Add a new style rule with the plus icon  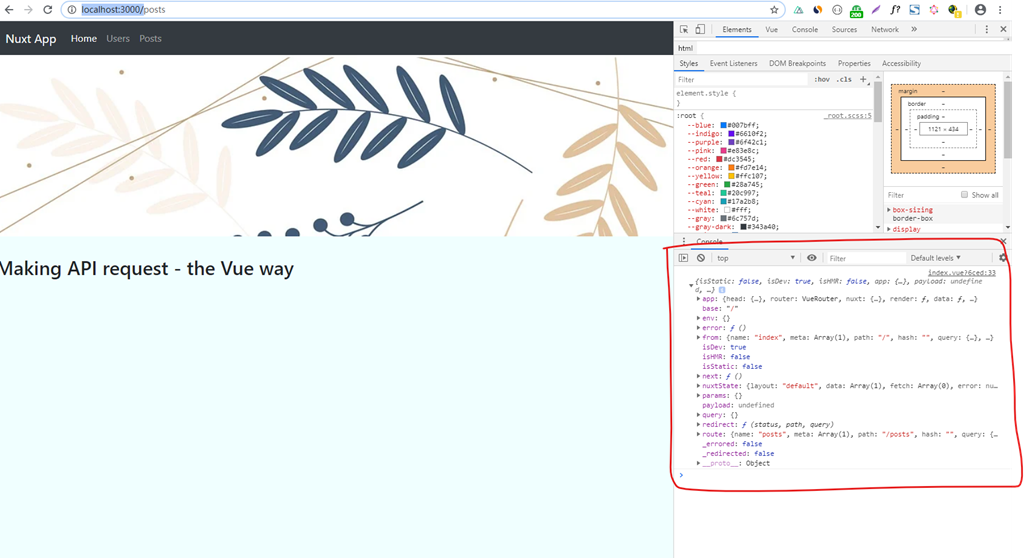[x=863, y=79]
